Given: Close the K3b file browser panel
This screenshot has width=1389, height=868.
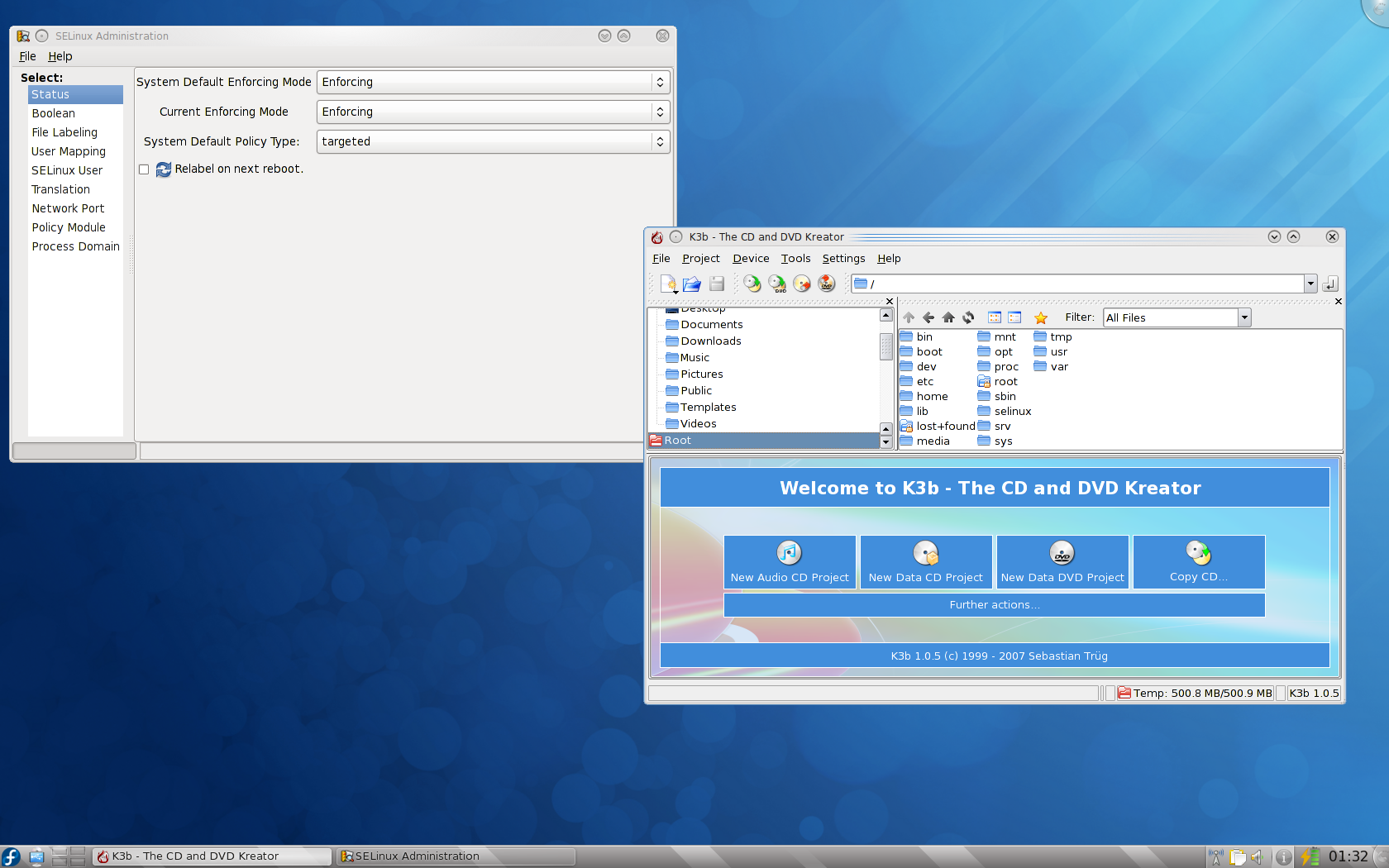Looking at the screenshot, I should click(1339, 302).
